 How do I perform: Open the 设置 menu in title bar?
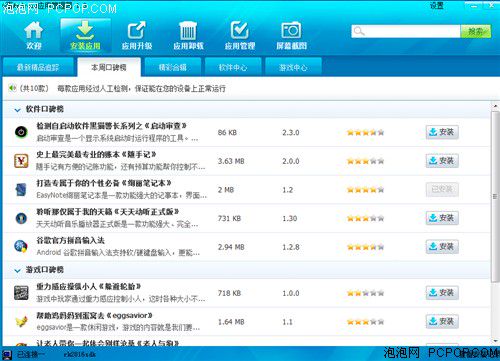click(436, 6)
